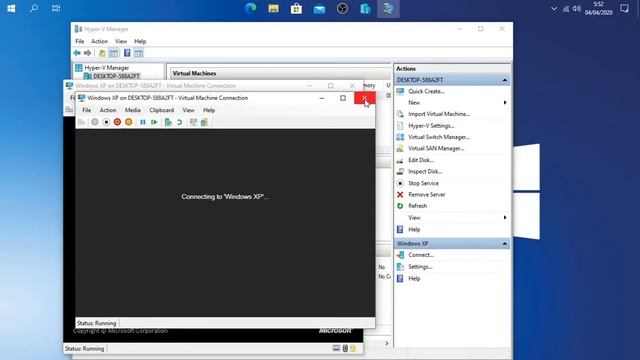Open File menu in front VM Connection window

(87, 110)
